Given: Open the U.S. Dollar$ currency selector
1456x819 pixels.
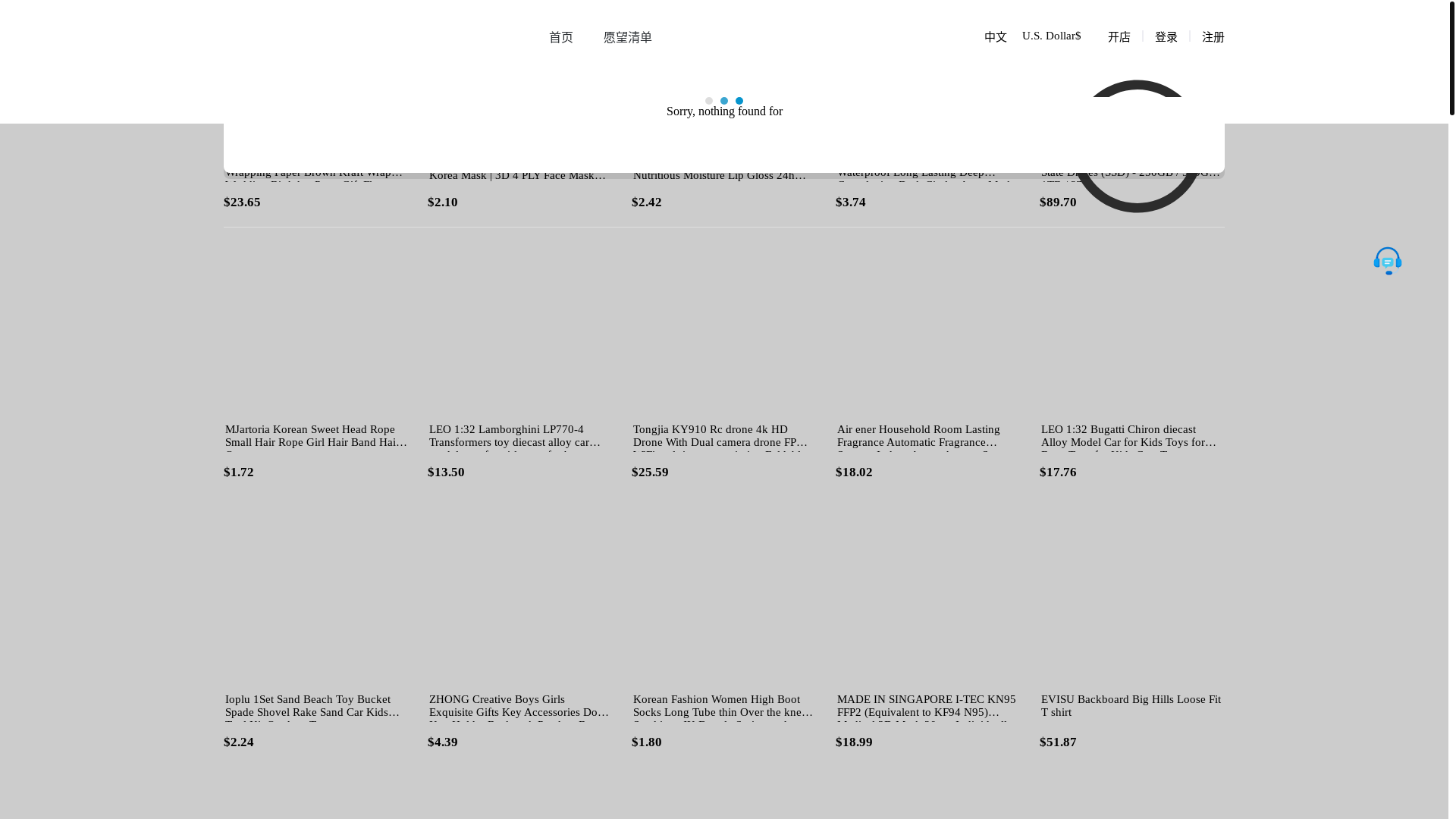Looking at the screenshot, I should point(1051,36).
